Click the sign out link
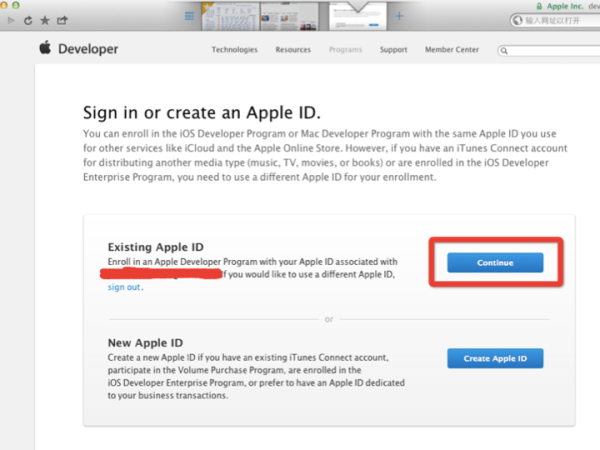 pos(124,287)
